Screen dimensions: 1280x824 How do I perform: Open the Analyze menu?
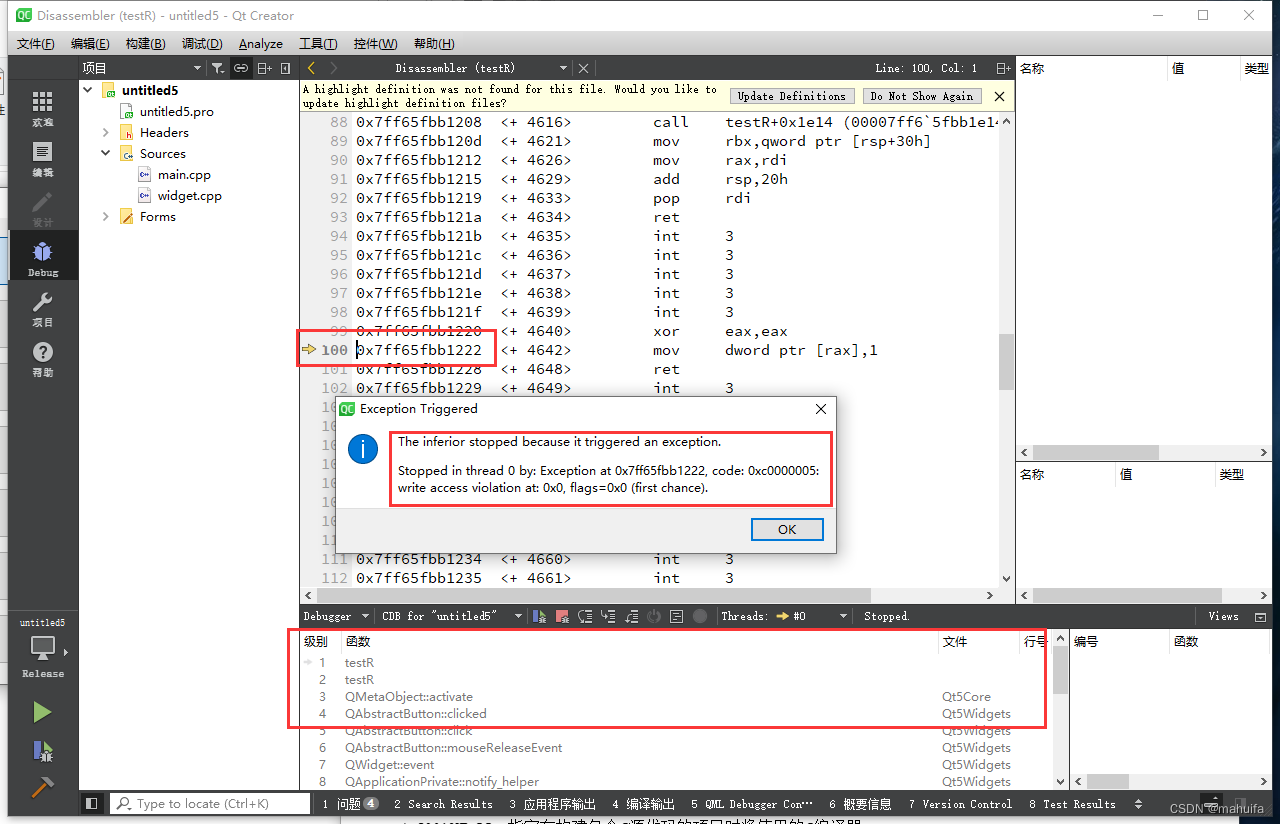pyautogui.click(x=261, y=44)
